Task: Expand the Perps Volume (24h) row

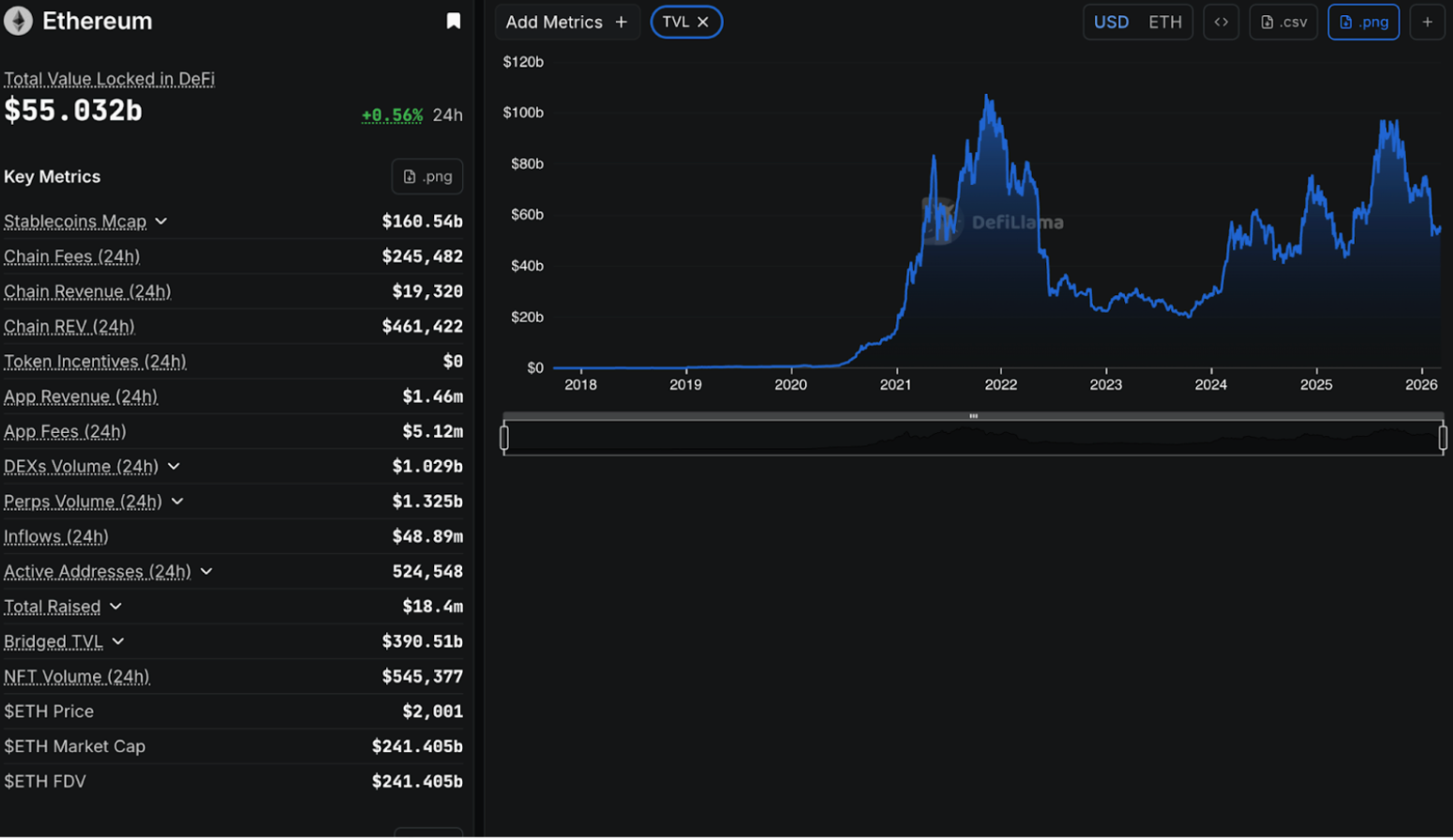Action: pyautogui.click(x=177, y=502)
